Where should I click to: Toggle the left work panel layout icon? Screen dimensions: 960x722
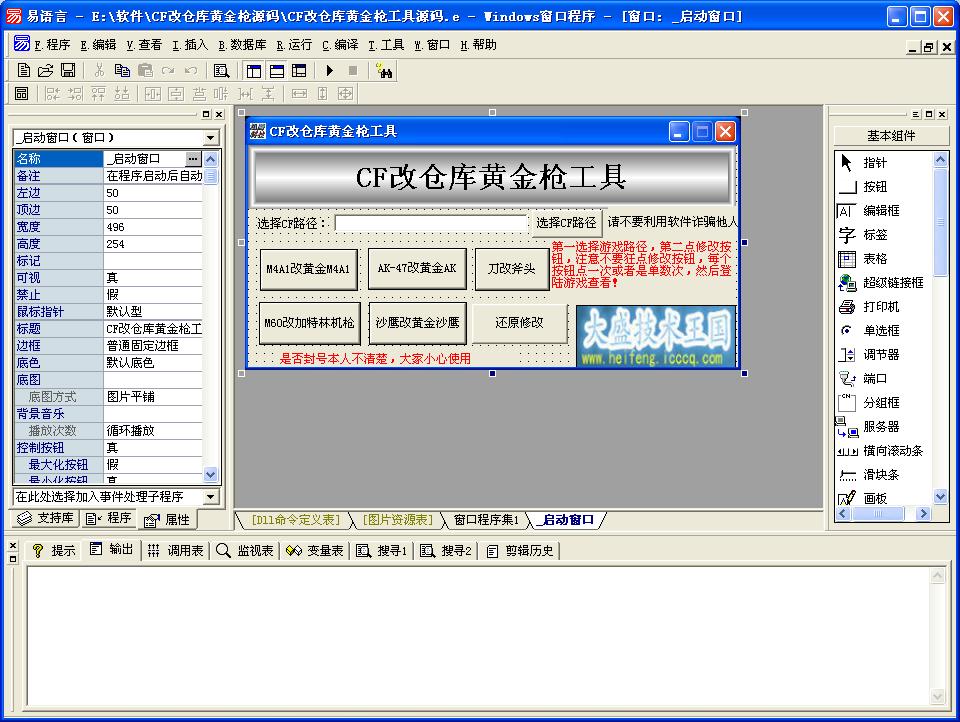253,71
